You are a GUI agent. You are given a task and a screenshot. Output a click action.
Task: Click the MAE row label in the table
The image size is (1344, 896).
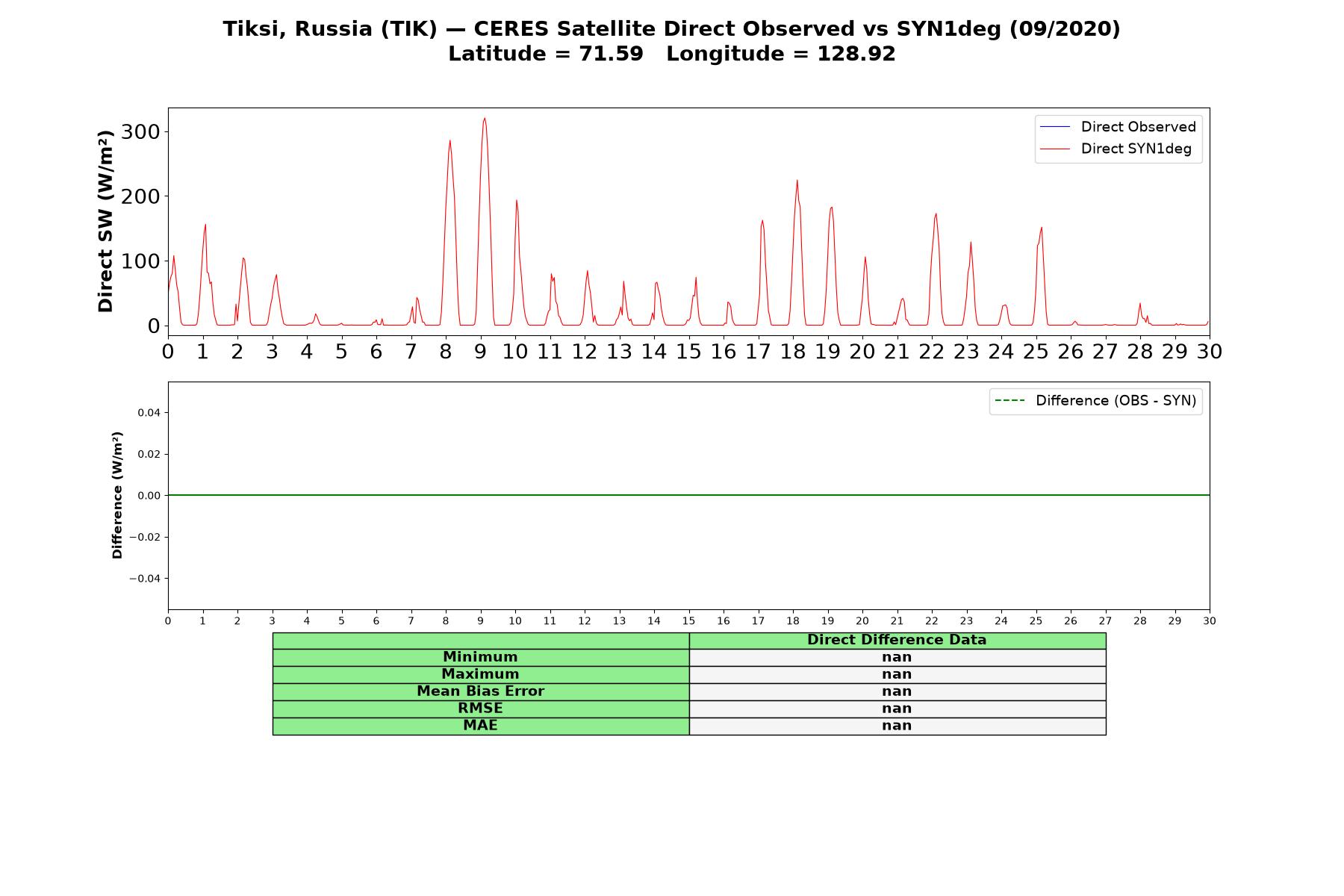pyautogui.click(x=480, y=726)
